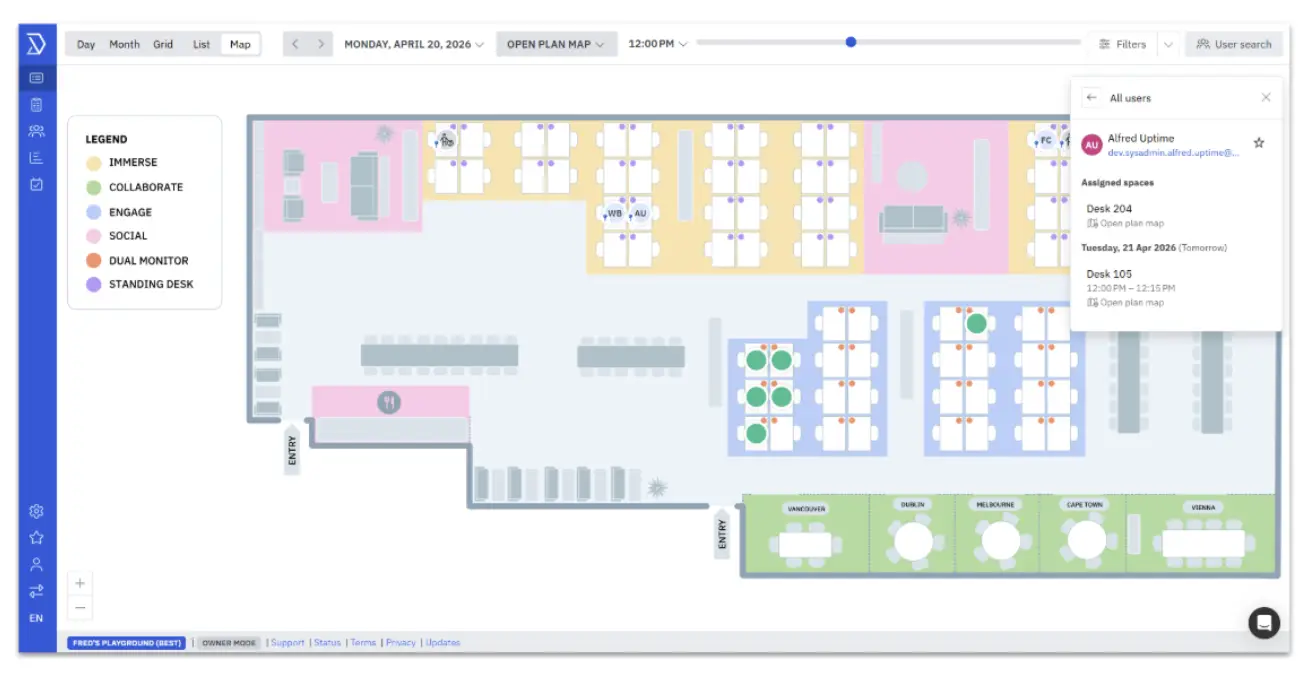Open the Support link
Image resolution: width=1312 pixels, height=674 pixels.
point(287,643)
